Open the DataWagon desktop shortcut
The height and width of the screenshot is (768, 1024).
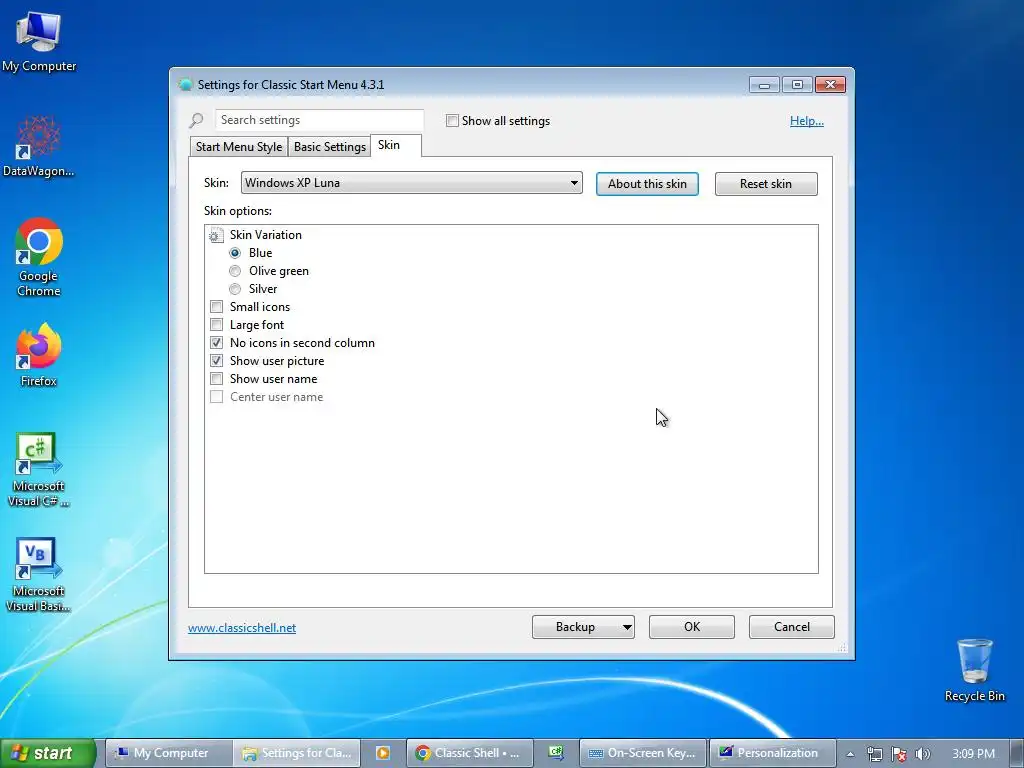[x=39, y=146]
